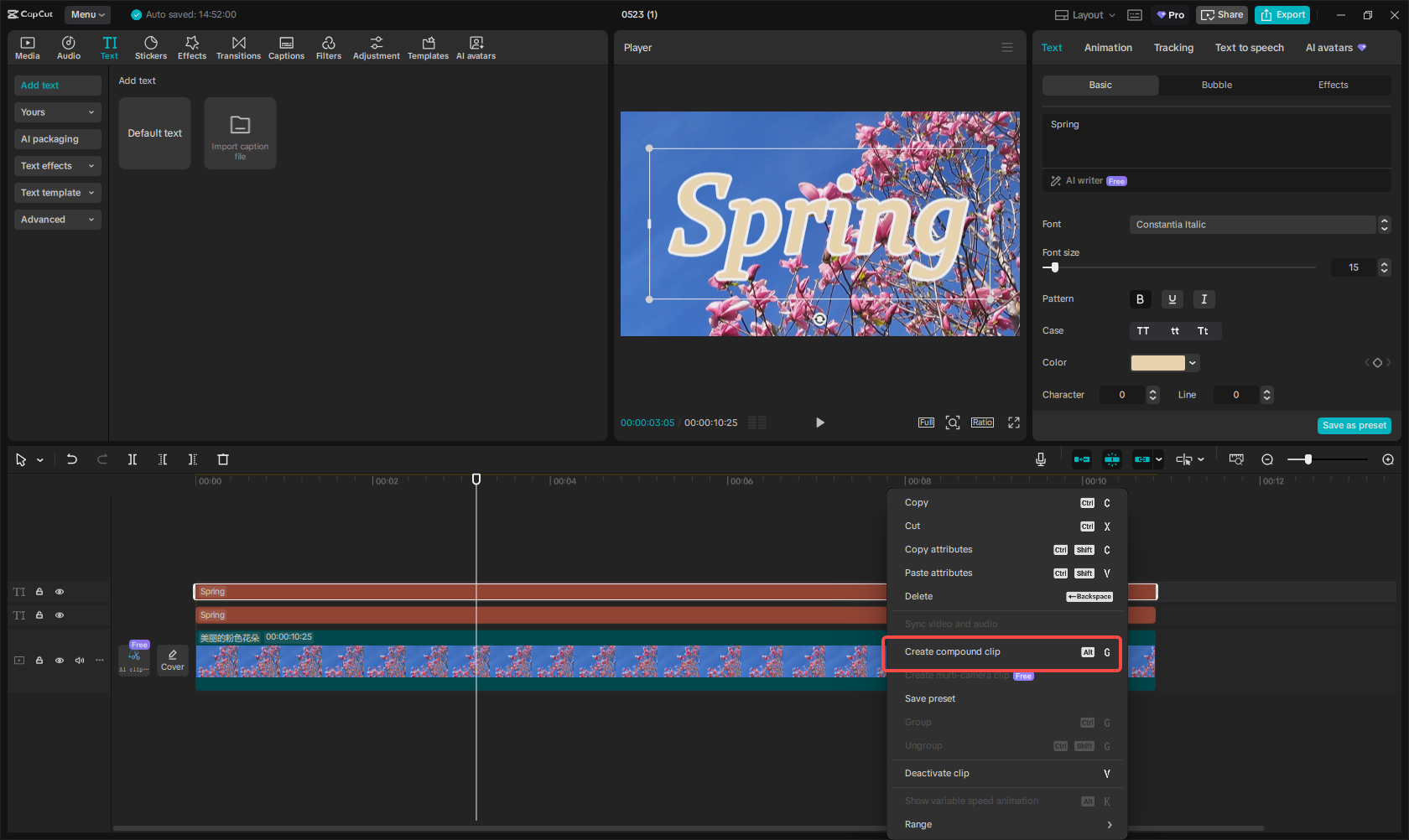This screenshot has height=840, width=1409.
Task: Open the Color dropdown arrow
Action: click(1193, 363)
